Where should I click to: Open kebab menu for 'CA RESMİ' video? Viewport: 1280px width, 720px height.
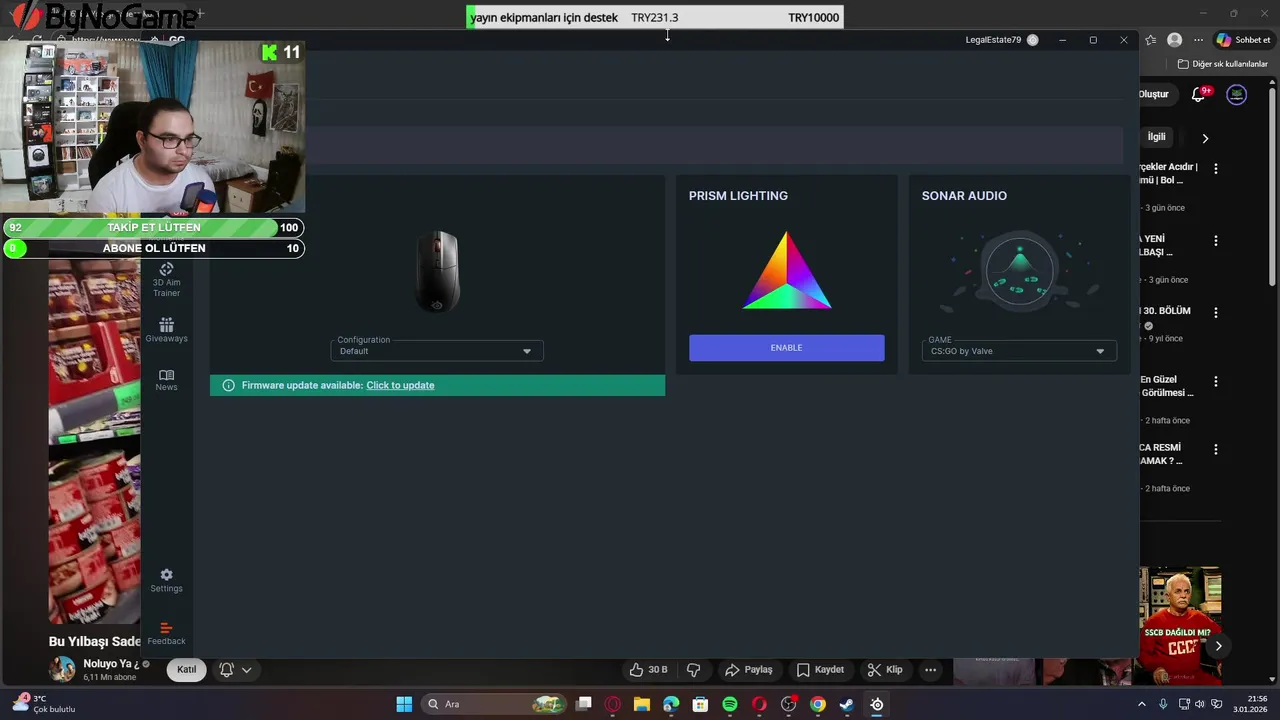tap(1216, 450)
